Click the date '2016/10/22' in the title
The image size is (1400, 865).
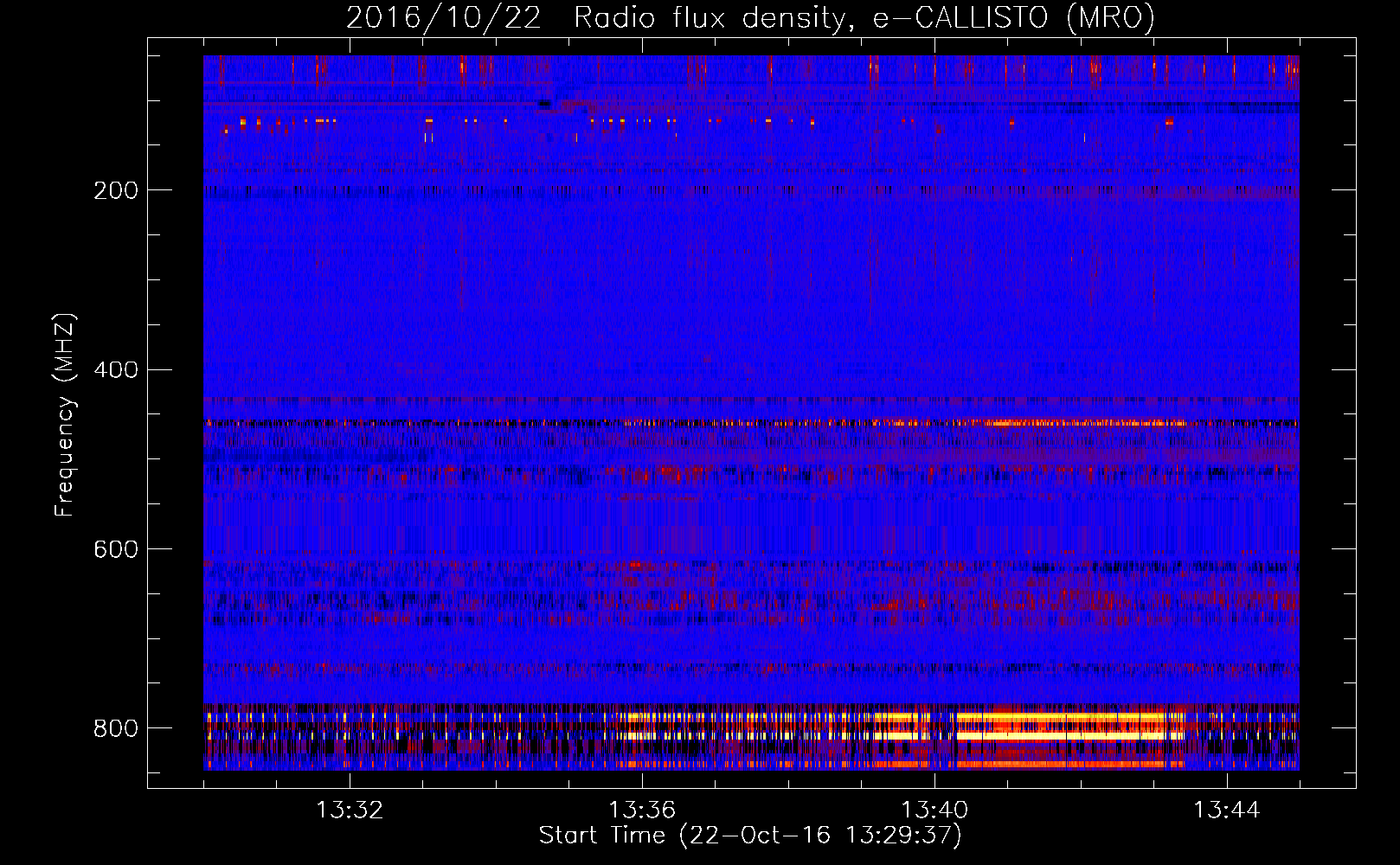pos(444,17)
